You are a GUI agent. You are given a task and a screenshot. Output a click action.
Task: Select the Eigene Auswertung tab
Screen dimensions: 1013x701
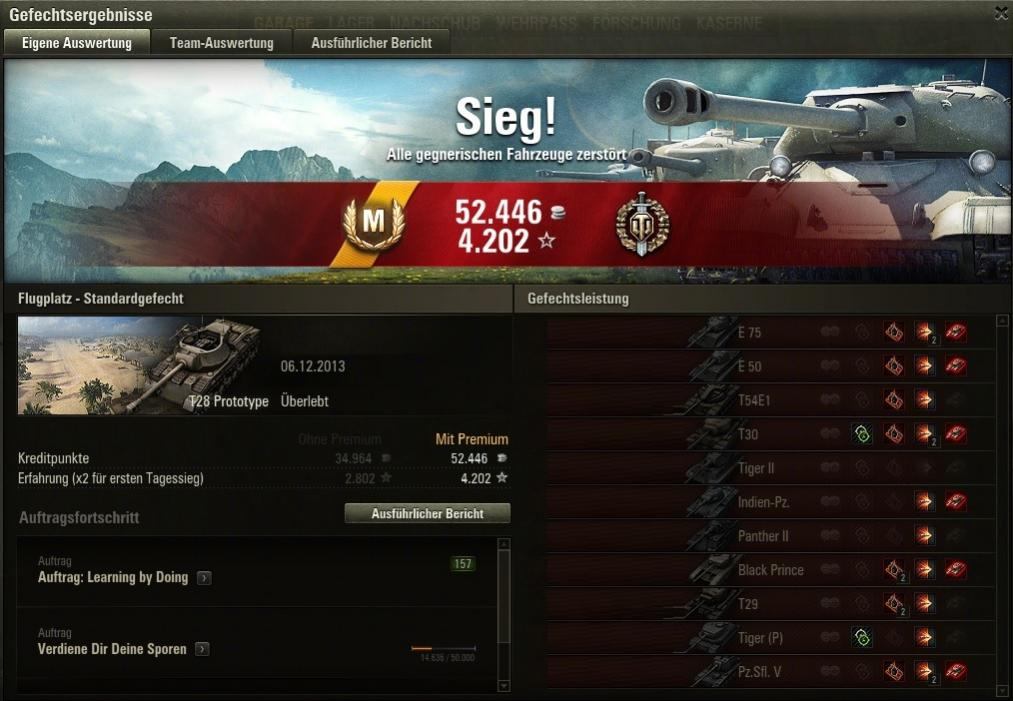click(x=77, y=43)
